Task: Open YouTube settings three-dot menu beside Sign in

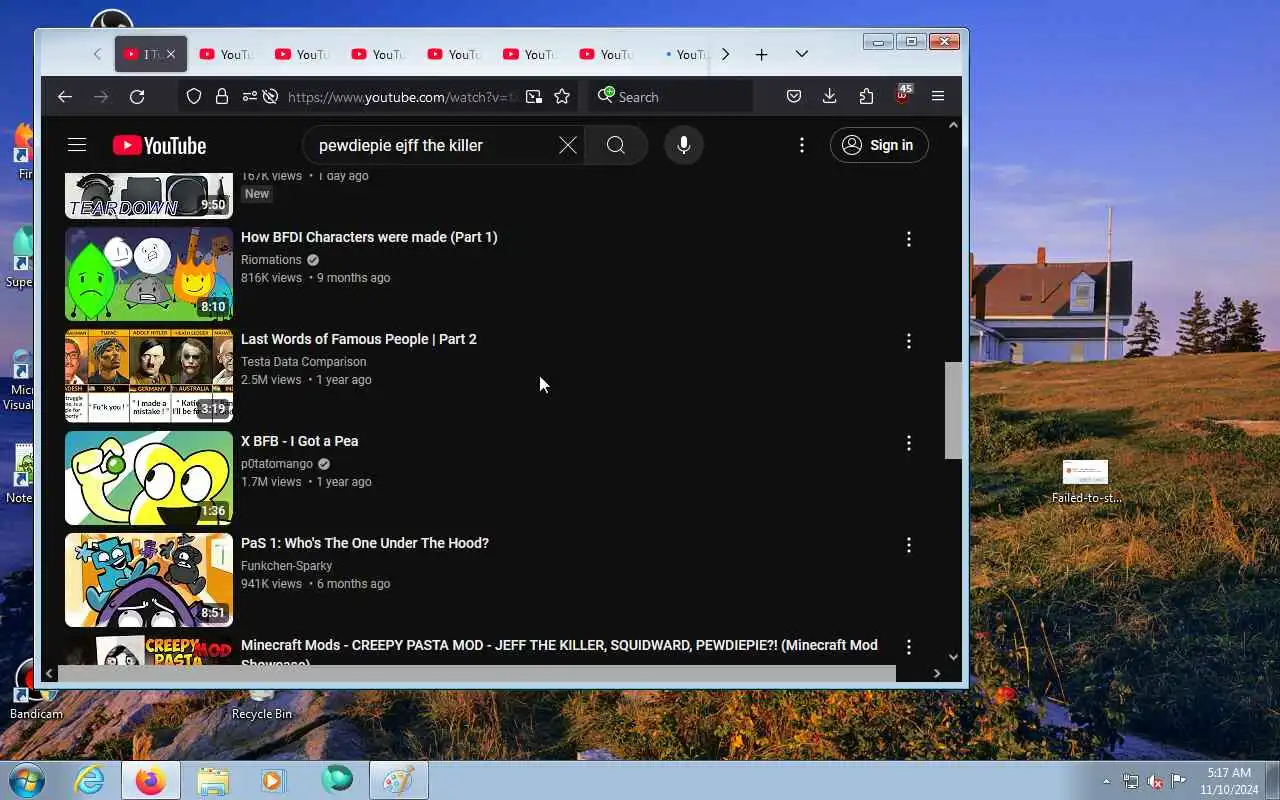Action: coord(801,145)
